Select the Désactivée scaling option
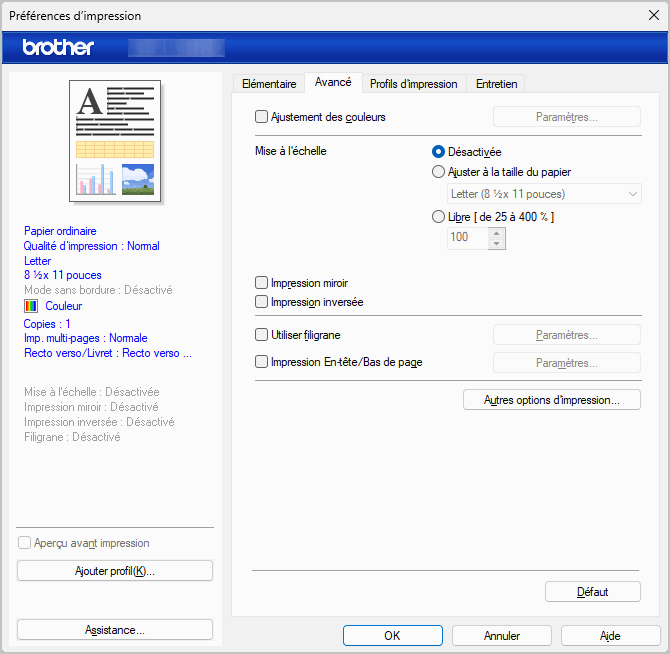Image resolution: width=670 pixels, height=654 pixels. [438, 152]
